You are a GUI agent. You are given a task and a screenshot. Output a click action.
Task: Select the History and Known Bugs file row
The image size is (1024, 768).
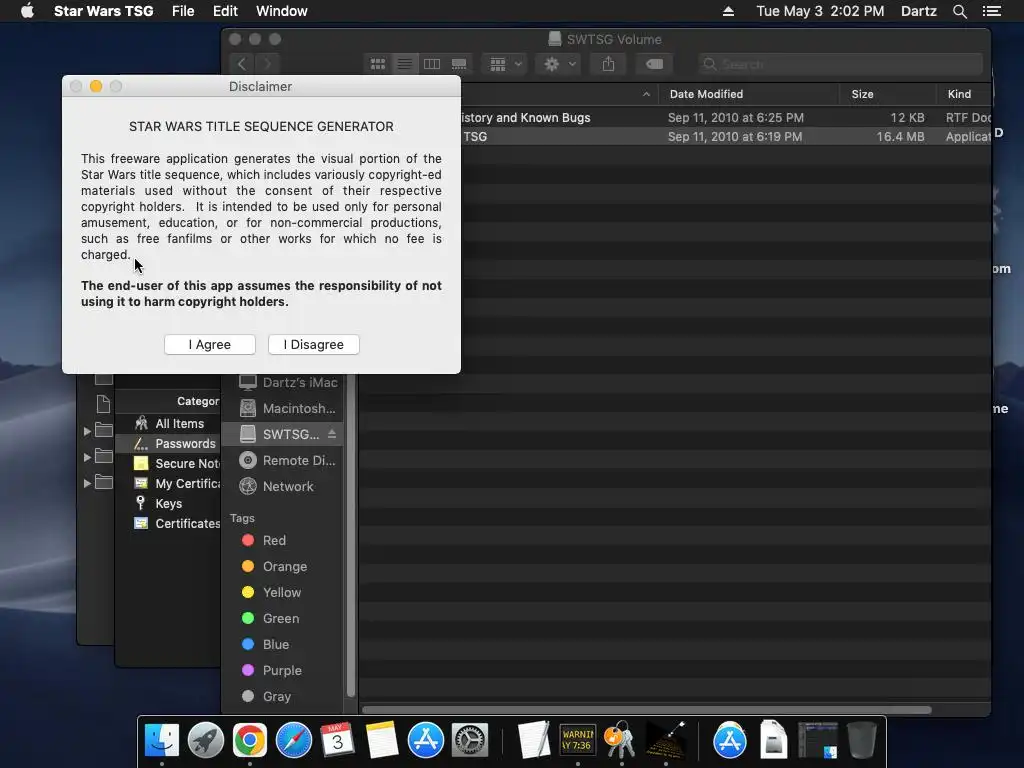click(x=726, y=118)
